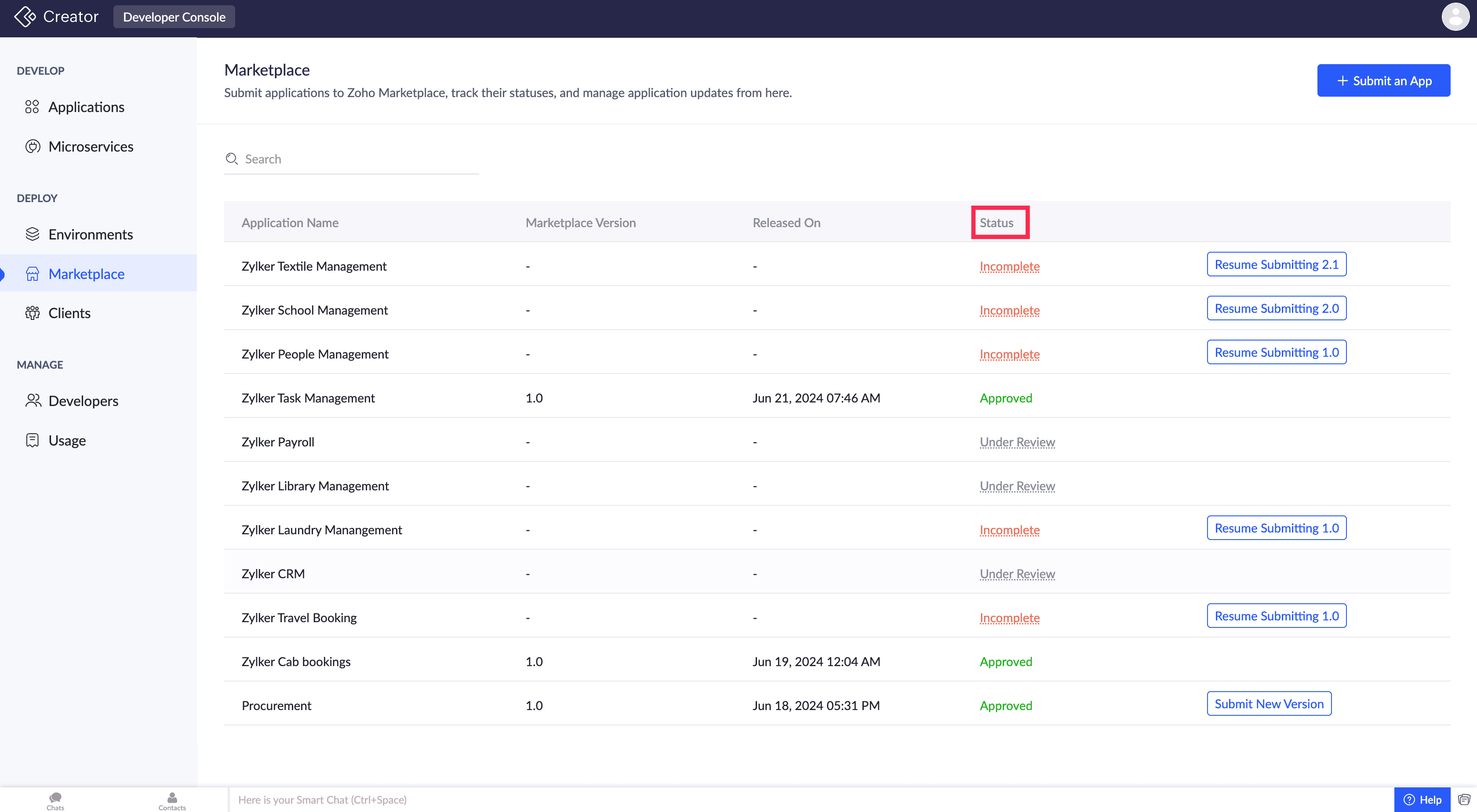
Task: Click the Zoho Creator logo icon
Action: [x=25, y=17]
